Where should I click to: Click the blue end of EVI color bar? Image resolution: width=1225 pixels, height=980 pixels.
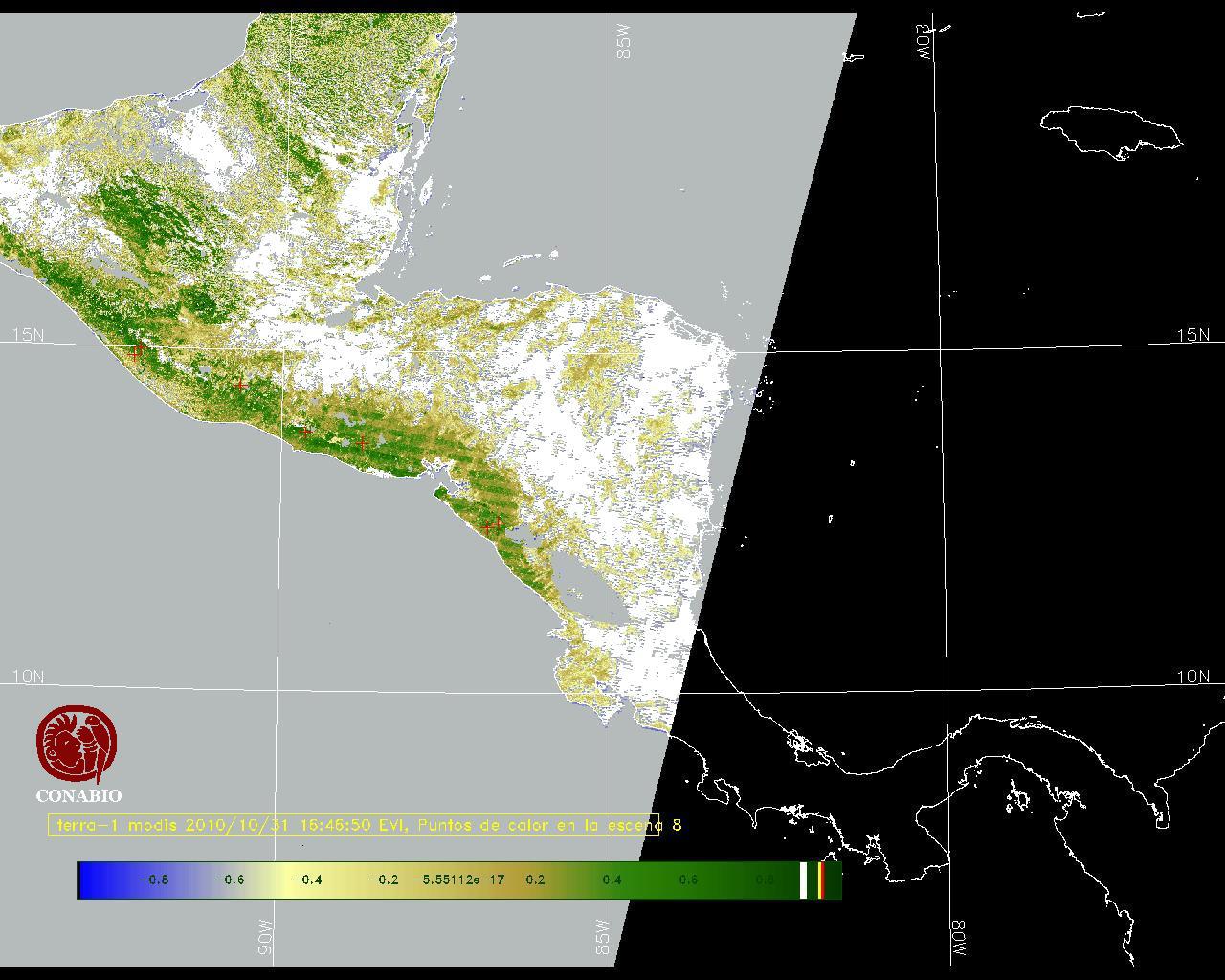[91, 880]
